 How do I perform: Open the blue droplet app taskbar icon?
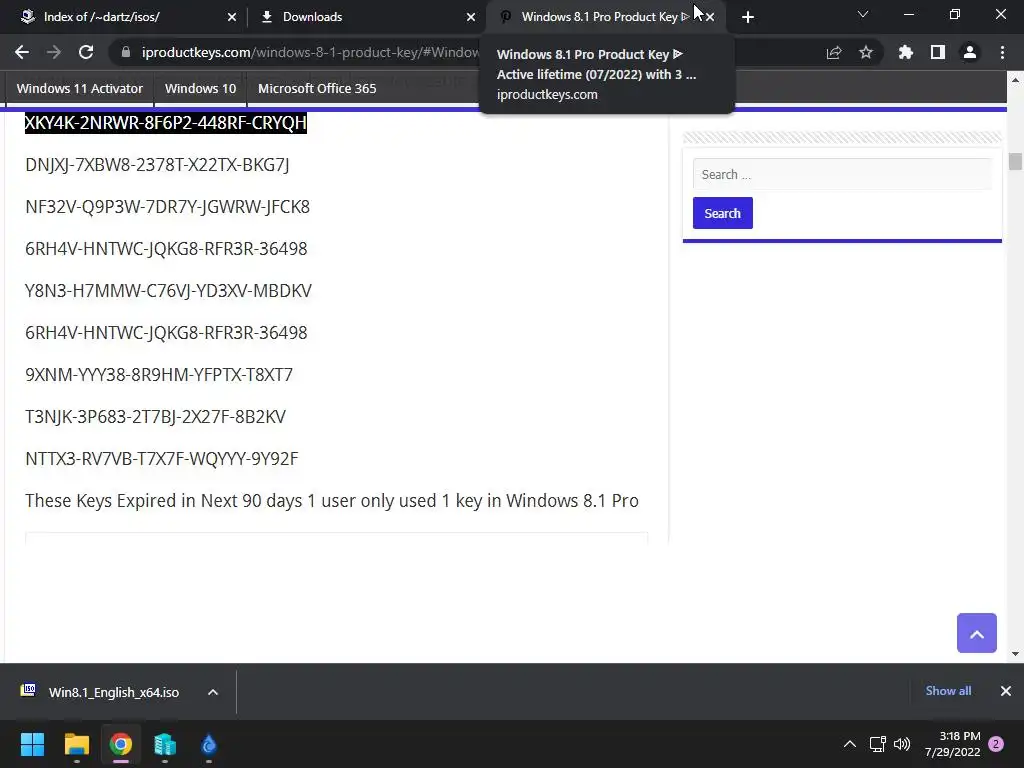(209, 744)
